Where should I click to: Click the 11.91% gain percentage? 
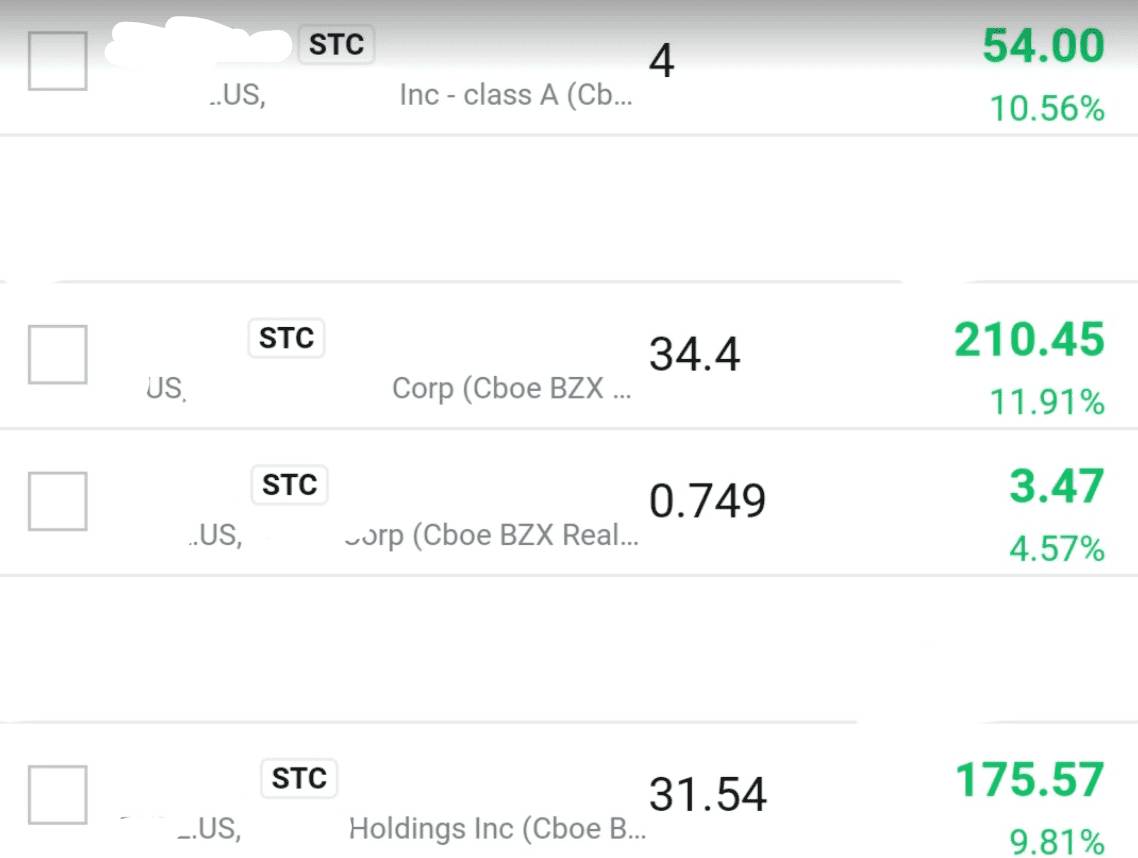(x=1047, y=402)
